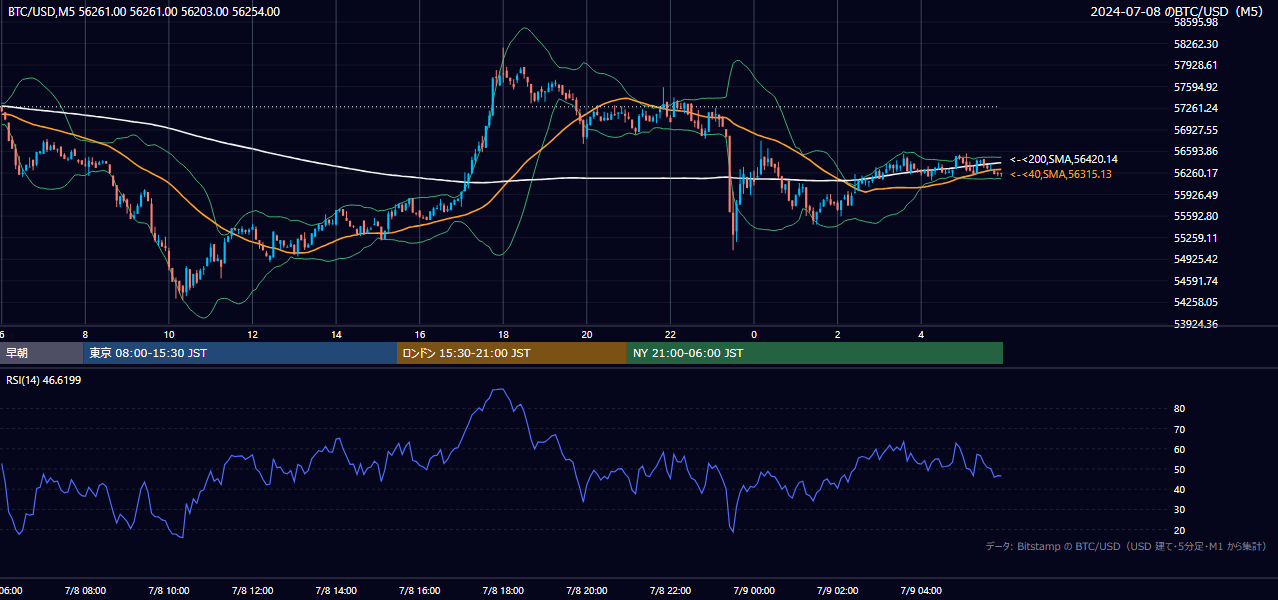Click price axis label 57261.24
Image resolution: width=1278 pixels, height=600 pixels.
click(x=1195, y=108)
